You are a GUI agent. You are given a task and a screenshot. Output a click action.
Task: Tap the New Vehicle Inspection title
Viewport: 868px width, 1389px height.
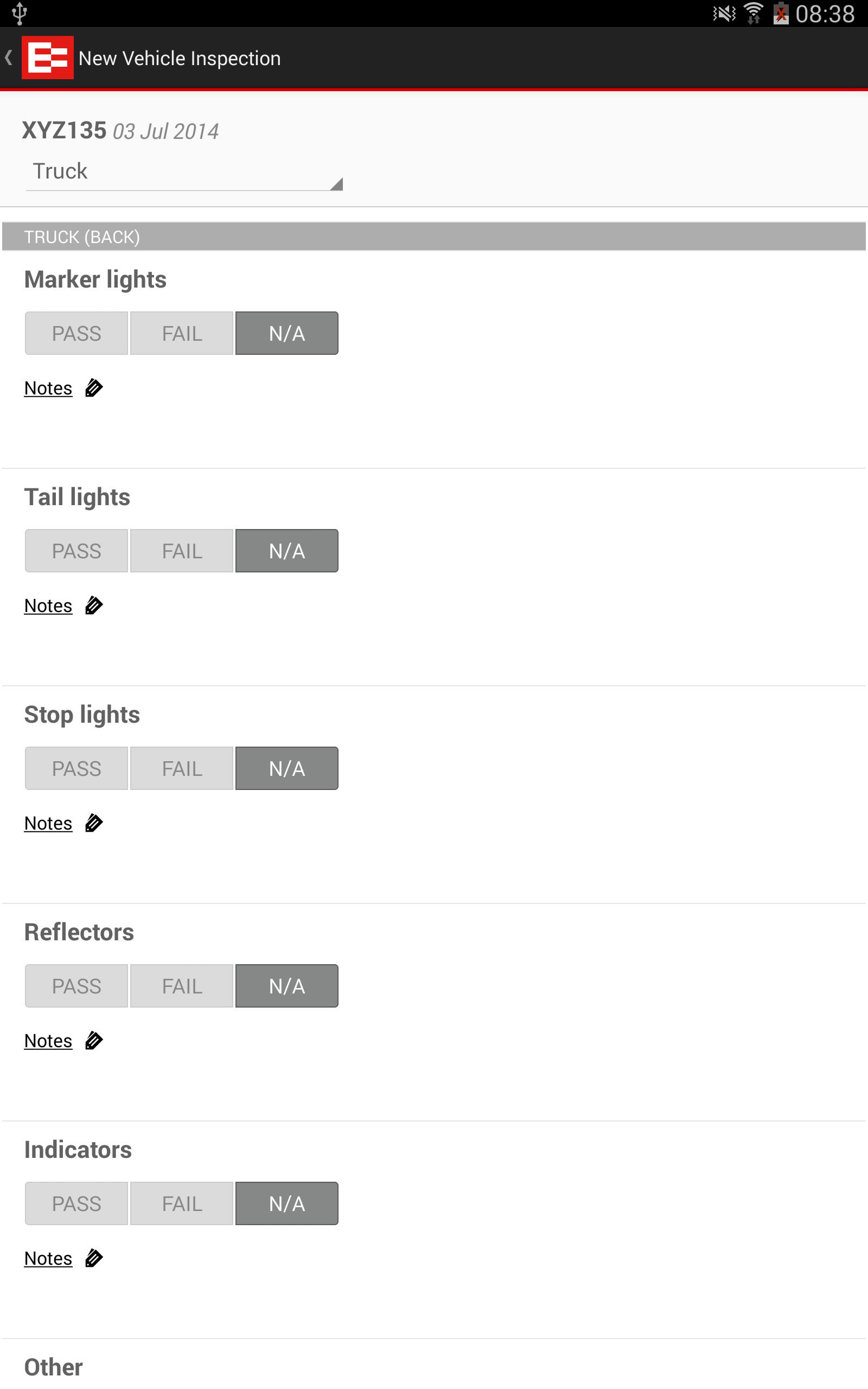(180, 59)
